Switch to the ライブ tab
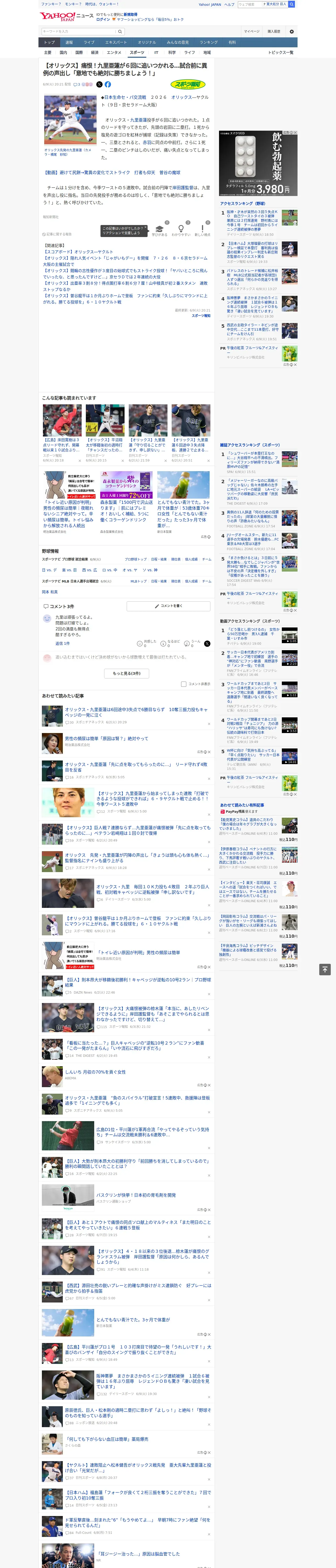Screen dimensions: 336x1568 click(89, 43)
